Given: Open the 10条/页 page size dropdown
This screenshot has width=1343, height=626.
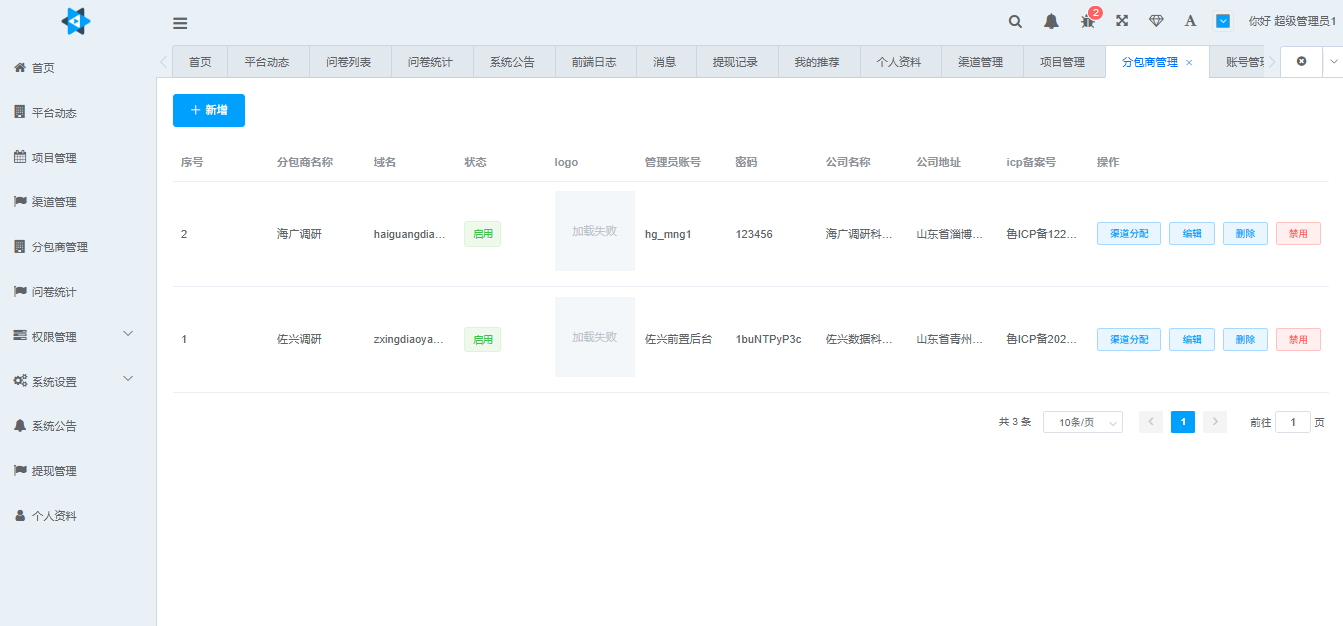Looking at the screenshot, I should 1082,421.
